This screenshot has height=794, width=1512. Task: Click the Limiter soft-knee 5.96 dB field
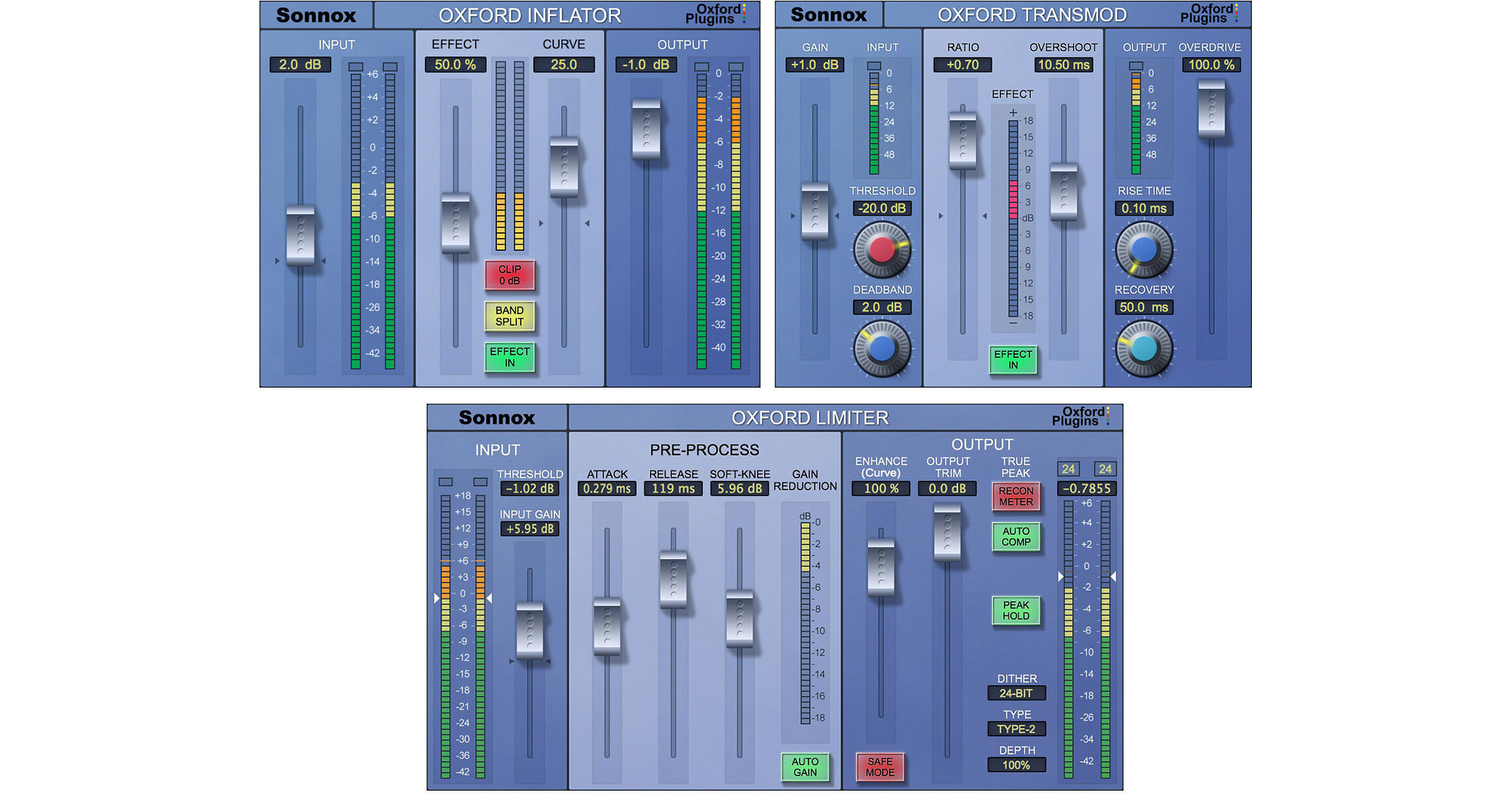pyautogui.click(x=740, y=489)
